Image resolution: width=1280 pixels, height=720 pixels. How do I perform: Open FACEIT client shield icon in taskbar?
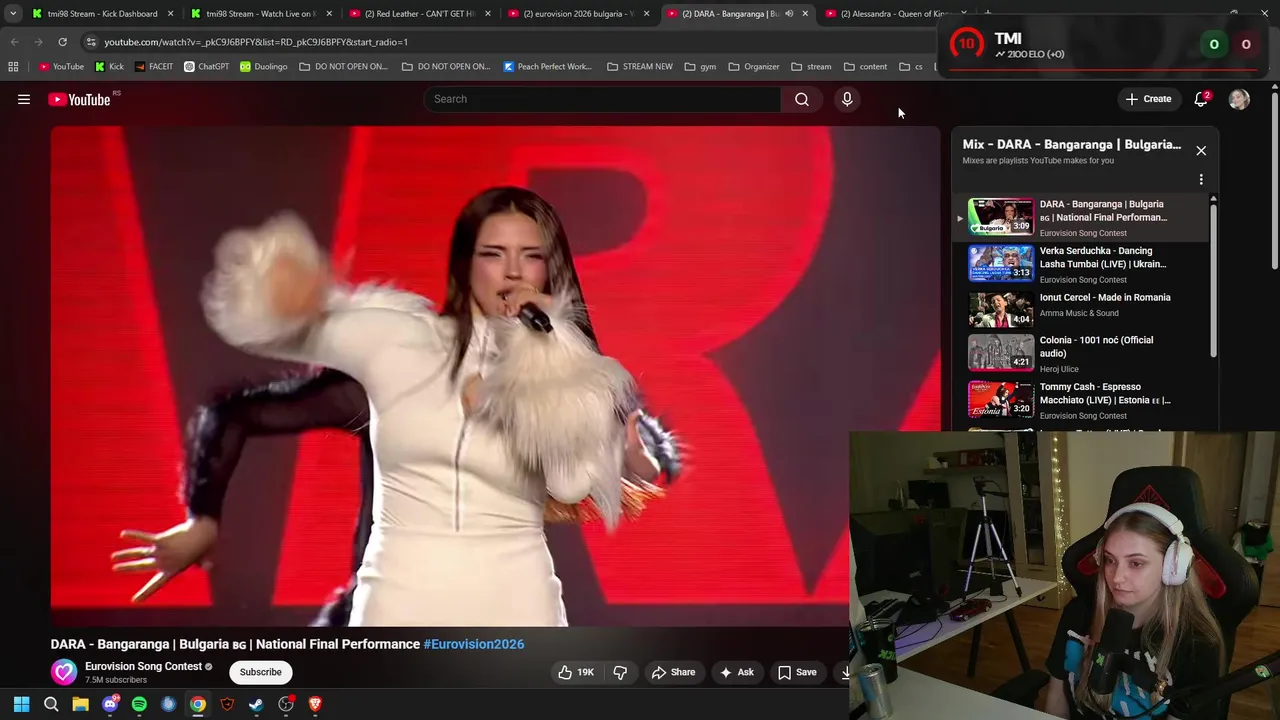(227, 704)
